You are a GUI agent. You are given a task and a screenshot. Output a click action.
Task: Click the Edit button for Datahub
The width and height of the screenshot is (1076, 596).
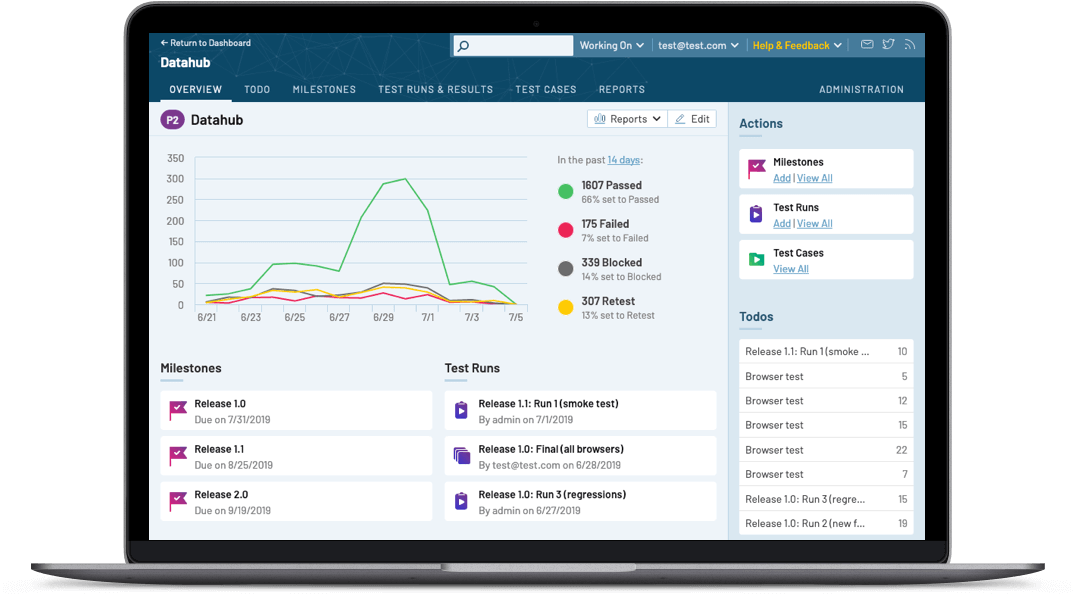[692, 119]
